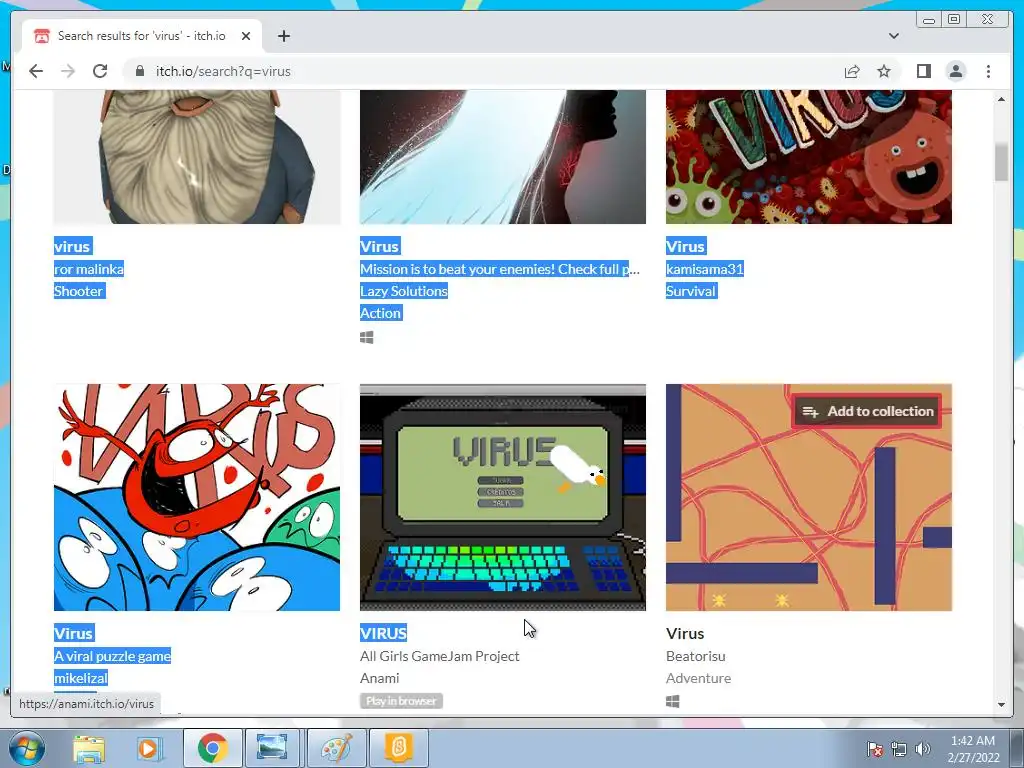Select the Survival genre tag
Viewport: 1024px width, 768px height.
(x=691, y=291)
